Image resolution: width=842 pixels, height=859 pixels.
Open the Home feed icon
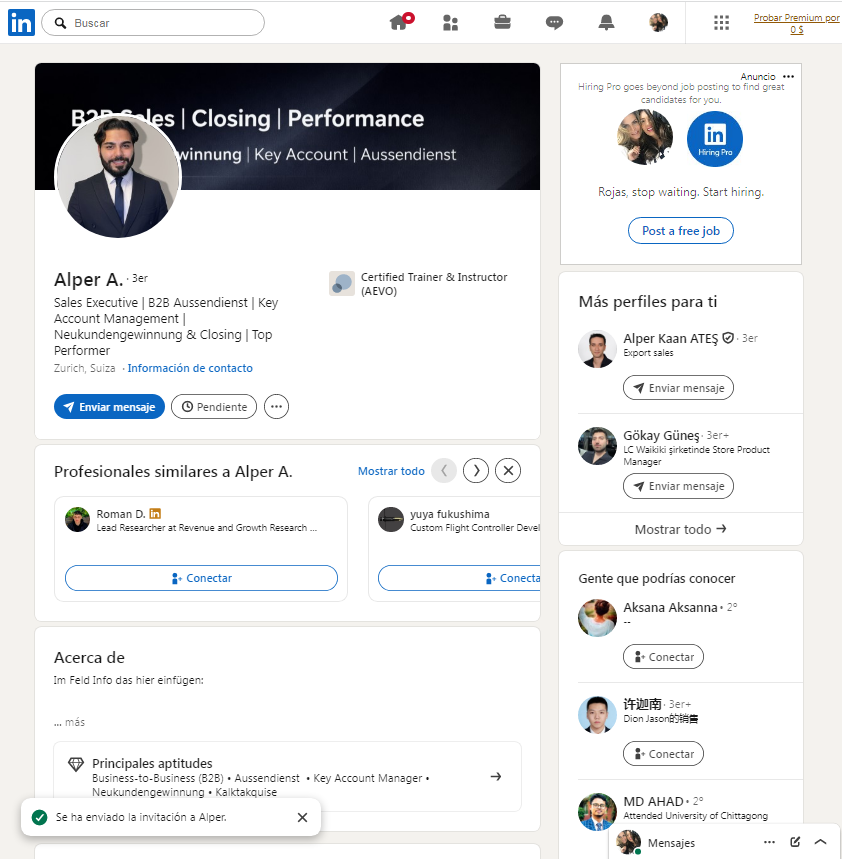click(x=400, y=22)
